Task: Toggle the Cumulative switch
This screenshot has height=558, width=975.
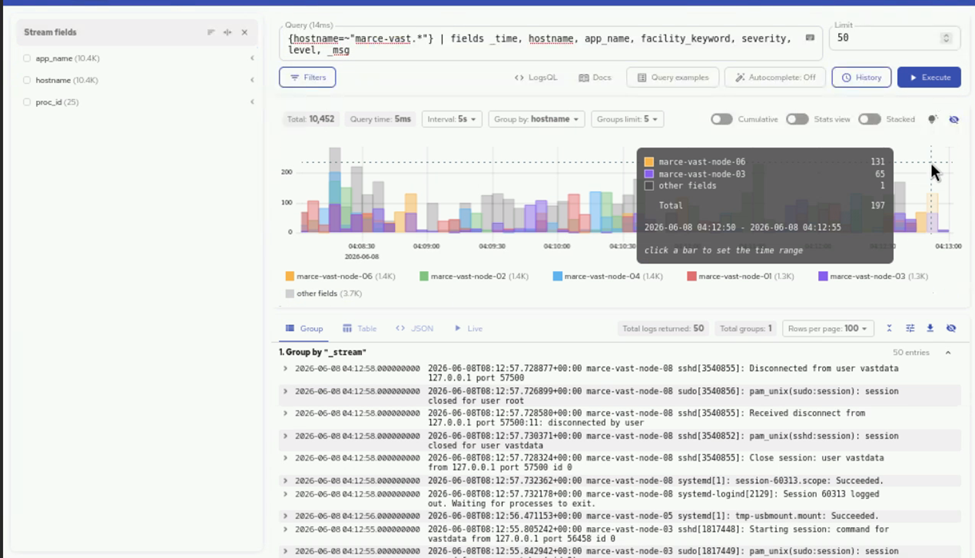Action: click(x=721, y=119)
